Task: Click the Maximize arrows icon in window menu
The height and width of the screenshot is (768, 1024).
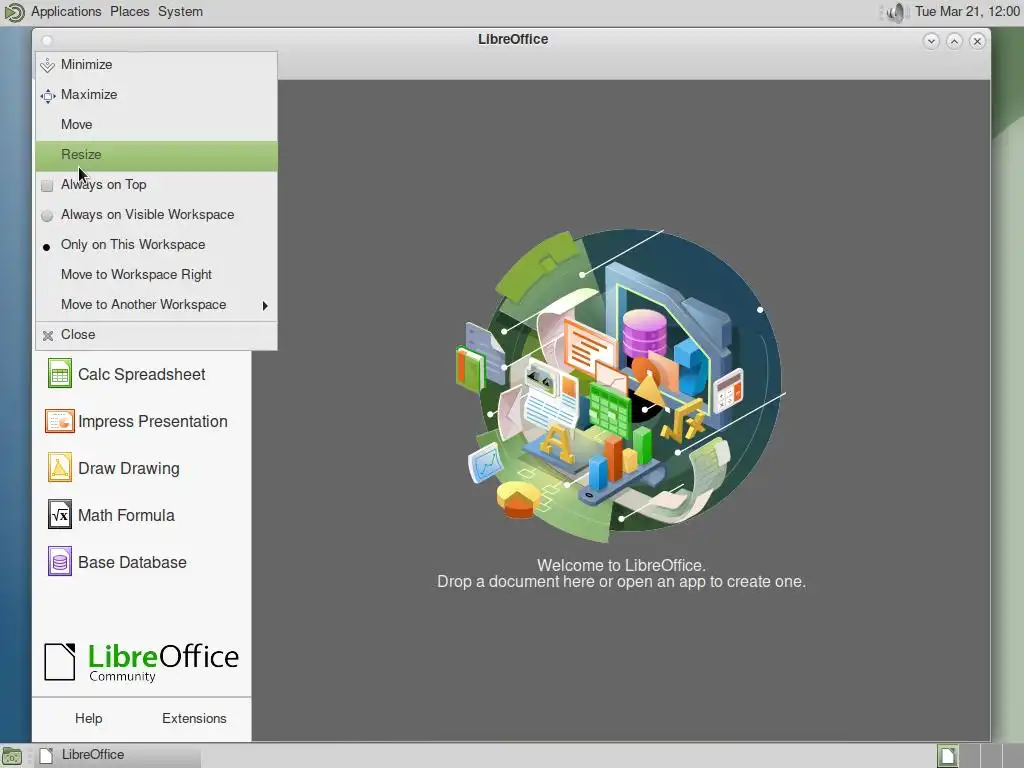Action: [47, 96]
